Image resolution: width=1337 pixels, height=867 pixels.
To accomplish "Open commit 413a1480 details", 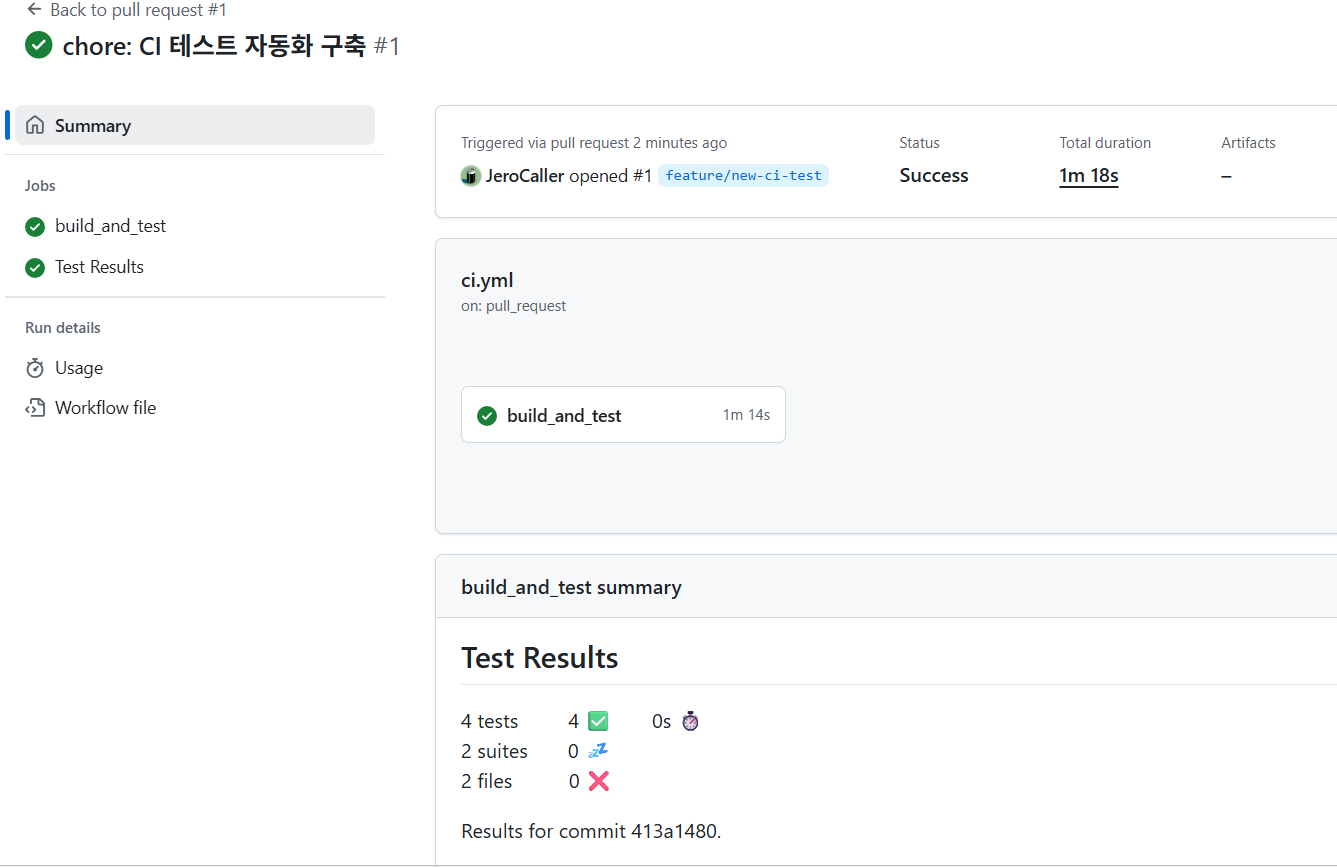I will (x=675, y=831).
